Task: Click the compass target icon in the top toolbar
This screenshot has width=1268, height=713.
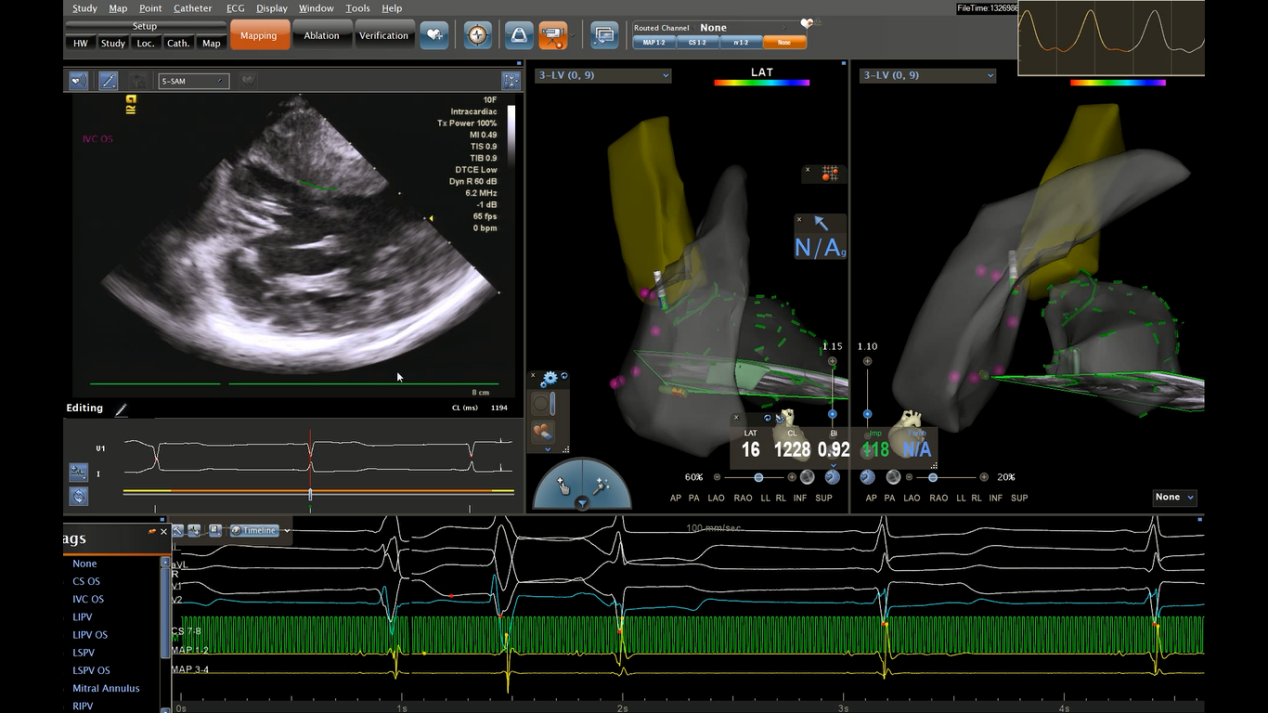Action: point(478,35)
